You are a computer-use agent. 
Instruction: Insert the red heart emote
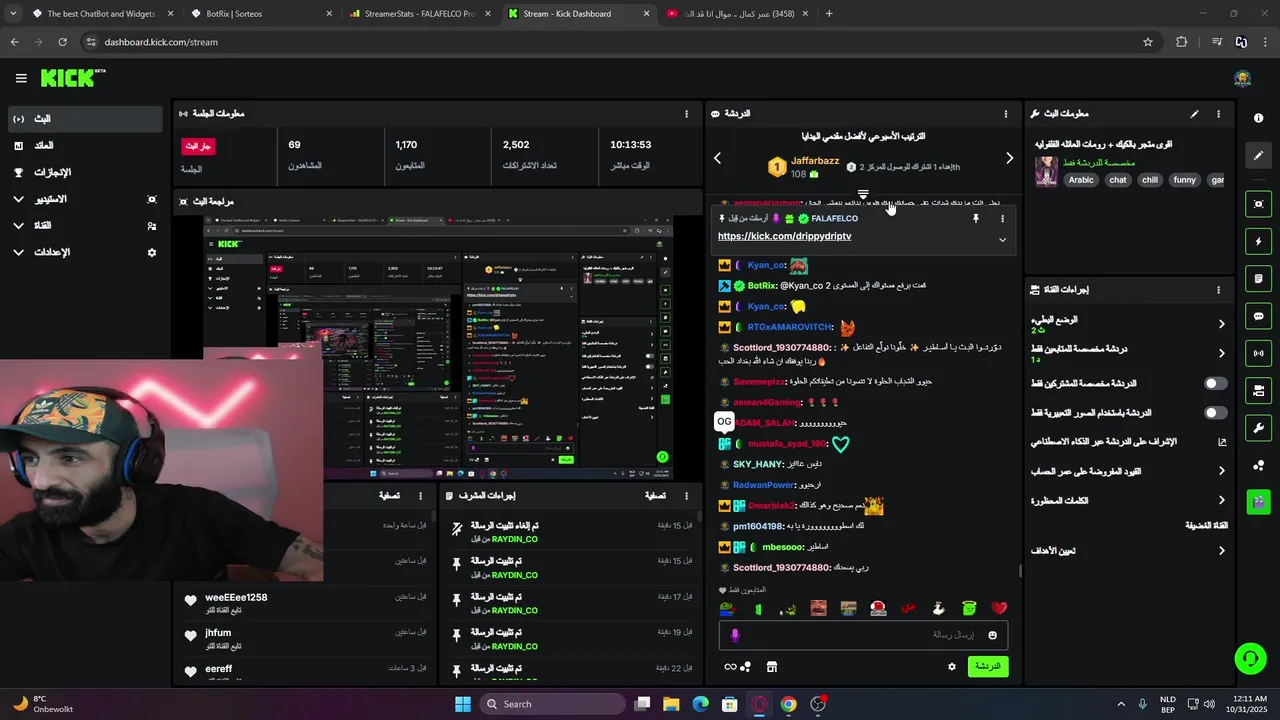(999, 608)
